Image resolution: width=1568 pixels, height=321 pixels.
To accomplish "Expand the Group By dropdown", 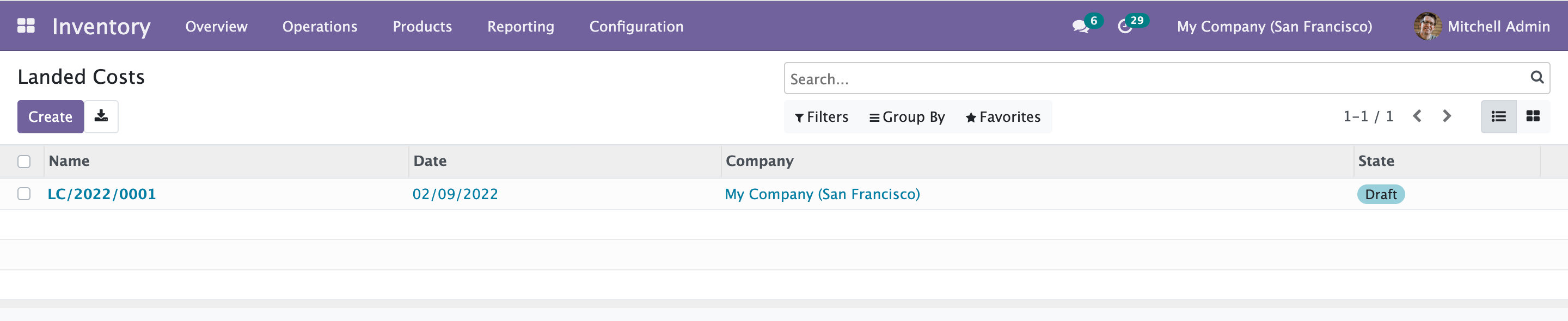I will [907, 117].
